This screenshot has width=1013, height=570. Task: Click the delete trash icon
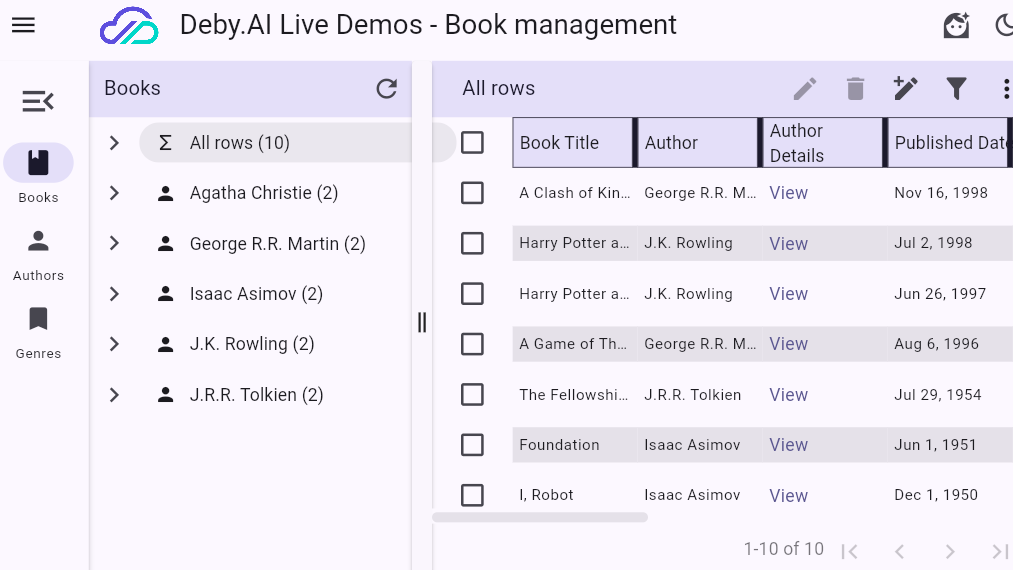point(855,89)
